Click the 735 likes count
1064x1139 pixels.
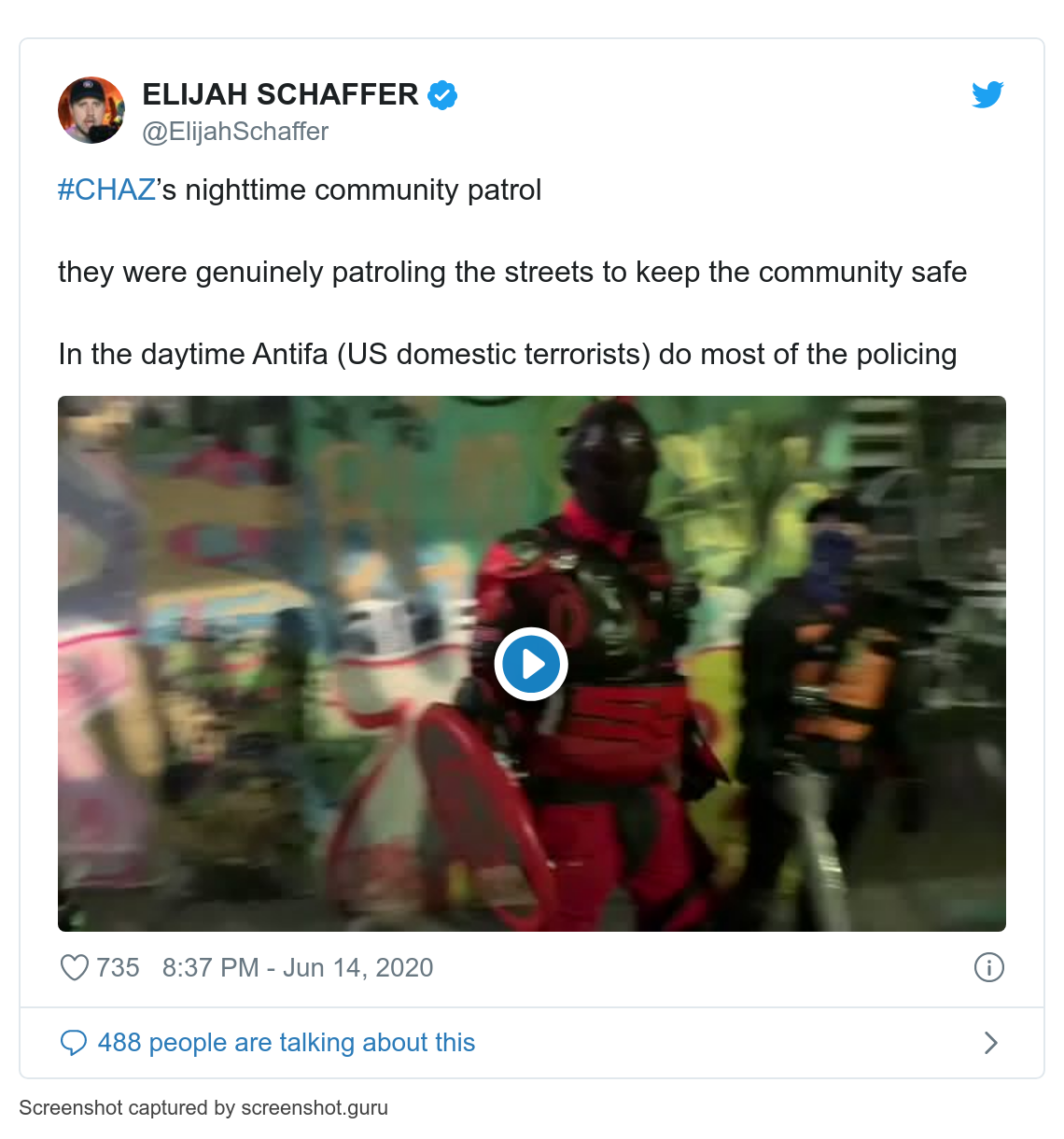tap(118, 967)
